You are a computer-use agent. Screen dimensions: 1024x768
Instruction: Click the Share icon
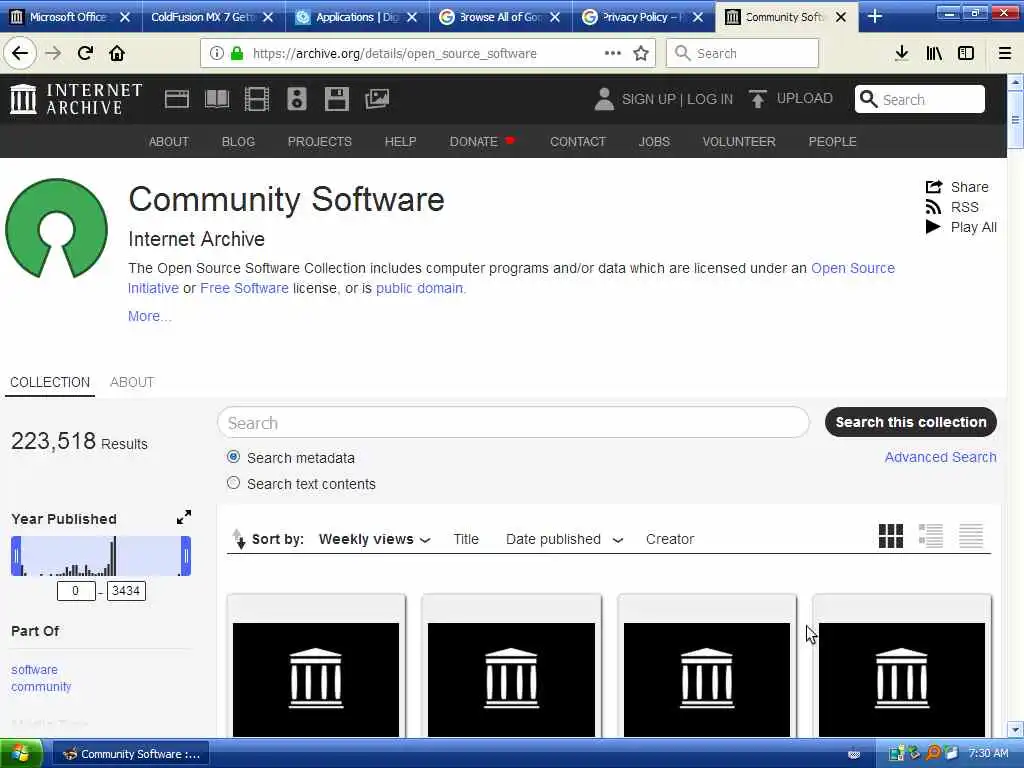pyautogui.click(x=934, y=187)
